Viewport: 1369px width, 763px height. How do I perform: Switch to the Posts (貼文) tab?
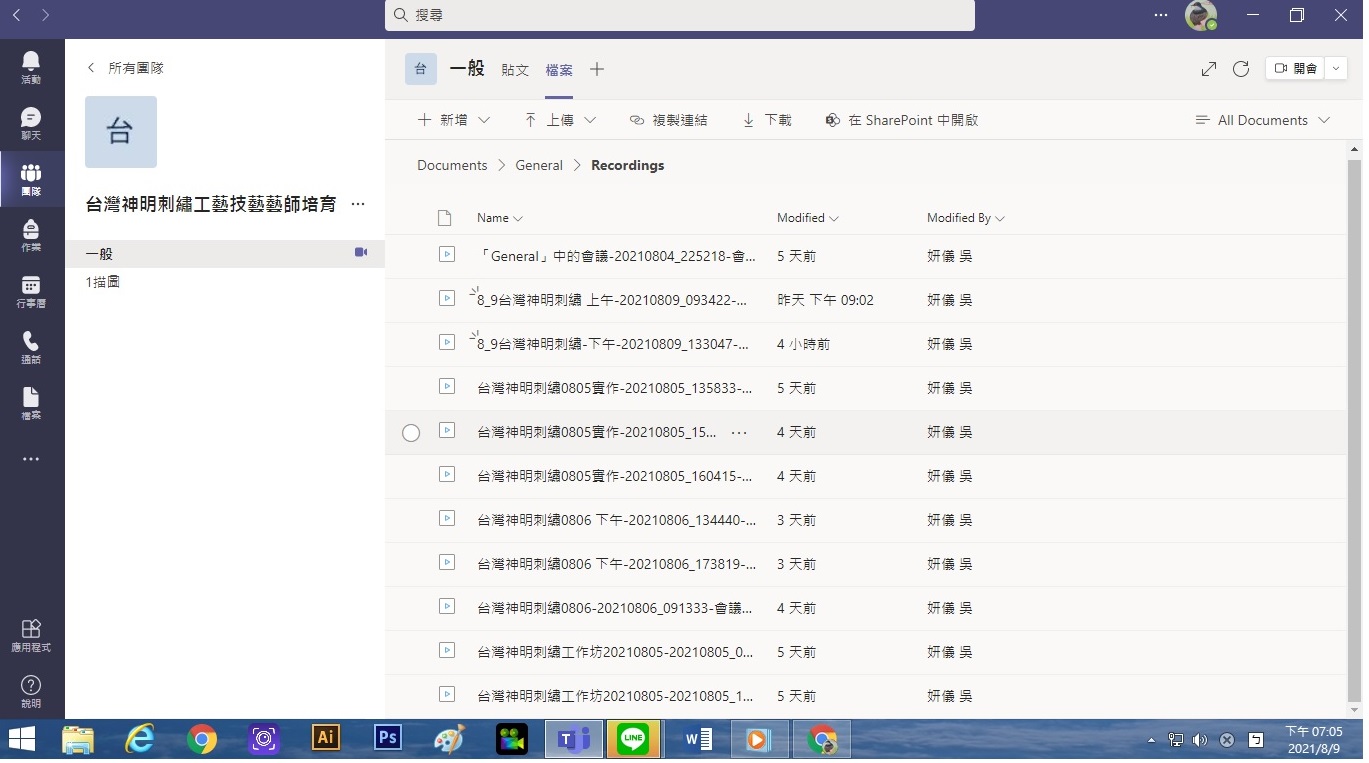(x=515, y=70)
